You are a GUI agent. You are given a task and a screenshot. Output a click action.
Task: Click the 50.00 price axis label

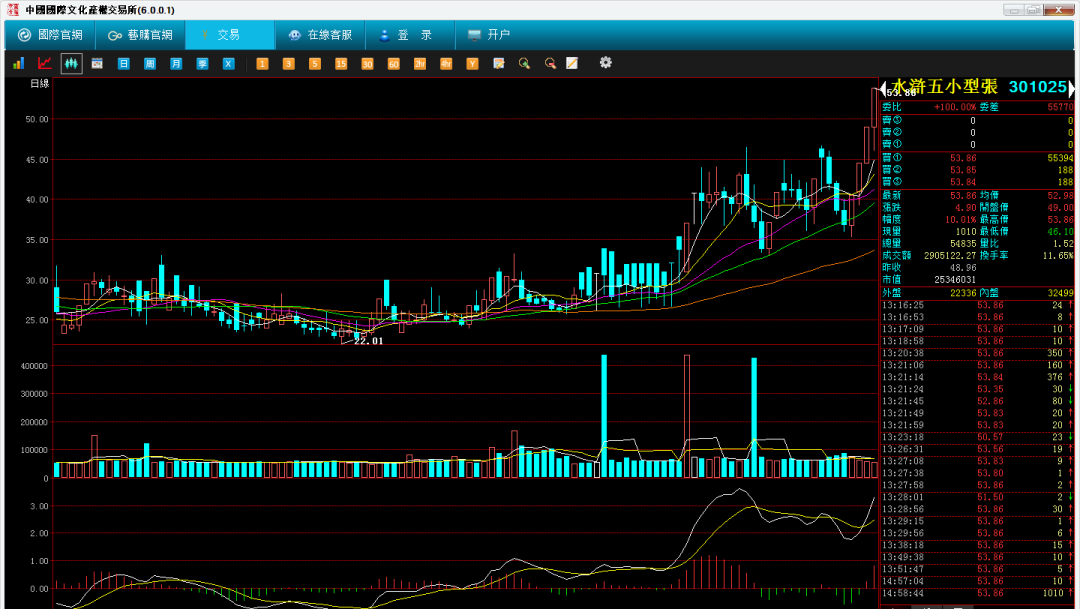pos(37,119)
